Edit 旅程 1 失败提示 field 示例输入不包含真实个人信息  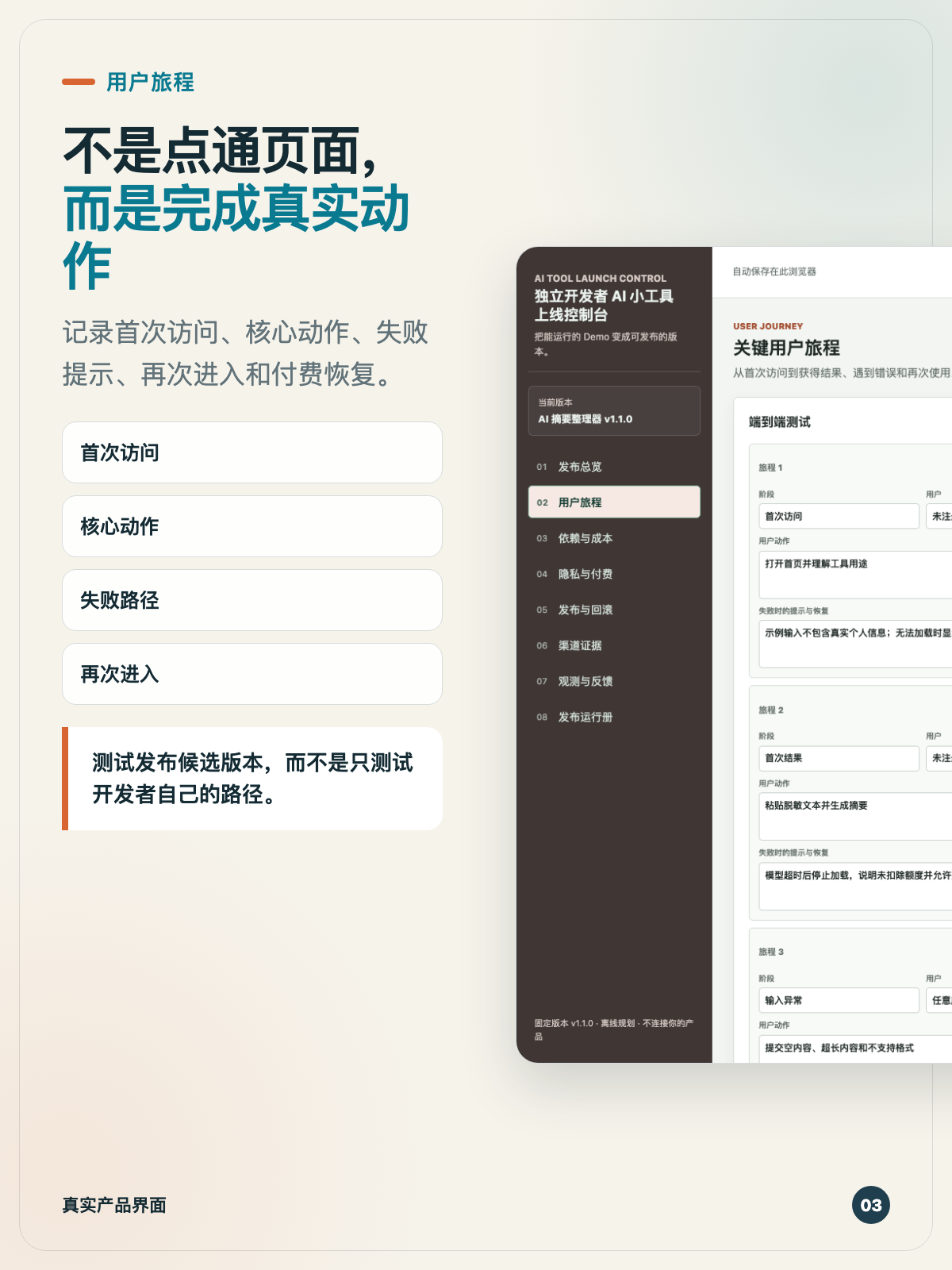(855, 644)
